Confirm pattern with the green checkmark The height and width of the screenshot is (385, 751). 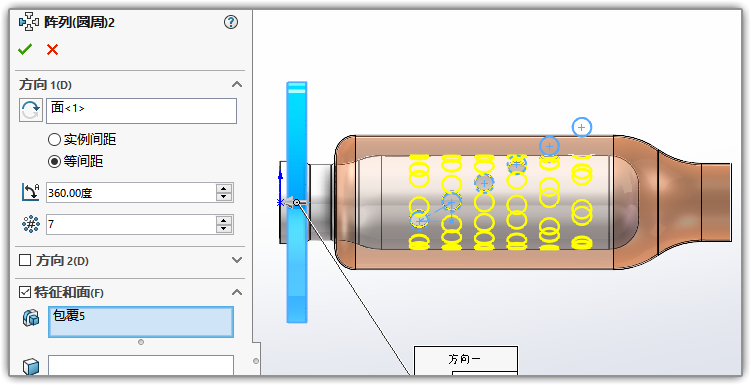pos(25,49)
